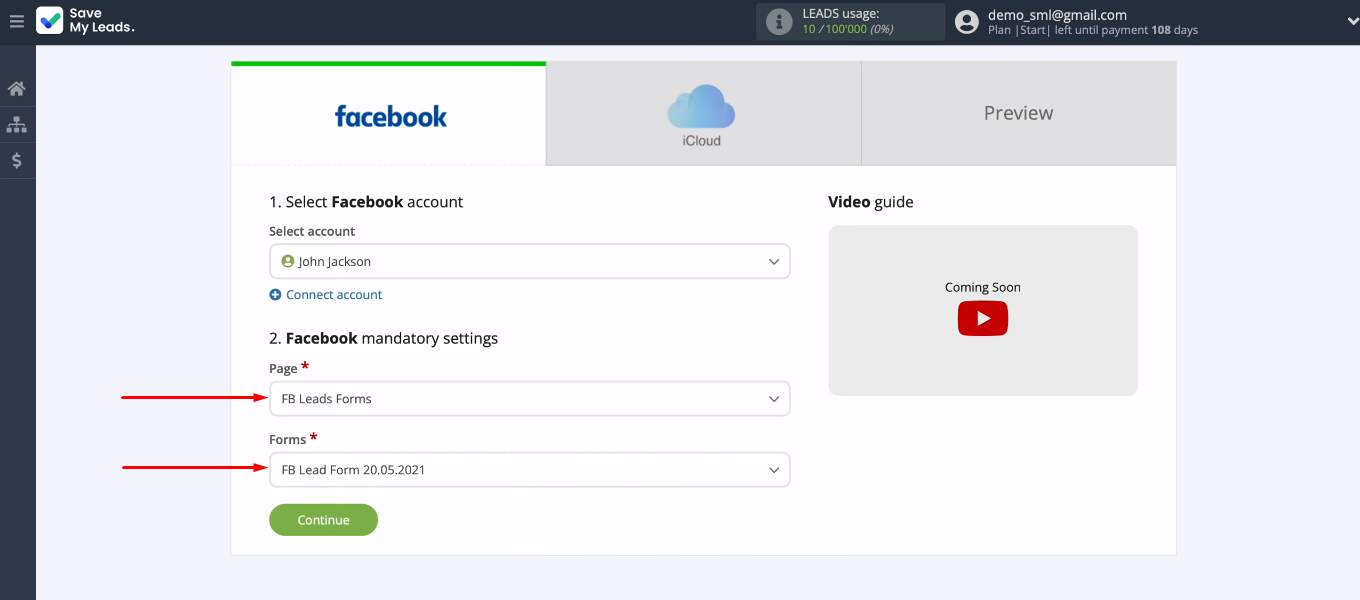Switch to the Facebook tab
This screenshot has width=1360, height=600.
389,114
